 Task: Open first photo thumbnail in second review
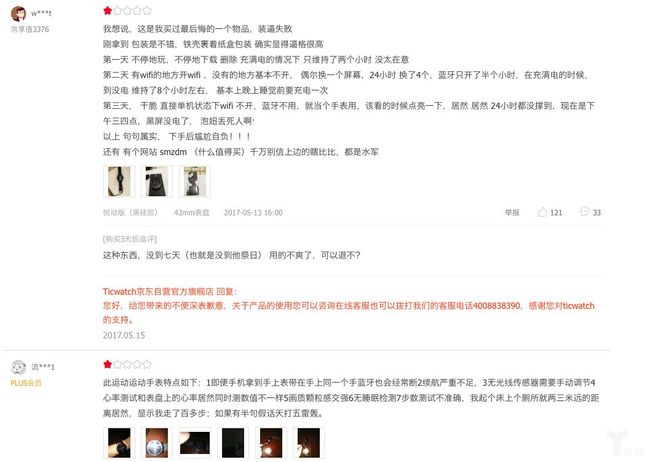(119, 443)
